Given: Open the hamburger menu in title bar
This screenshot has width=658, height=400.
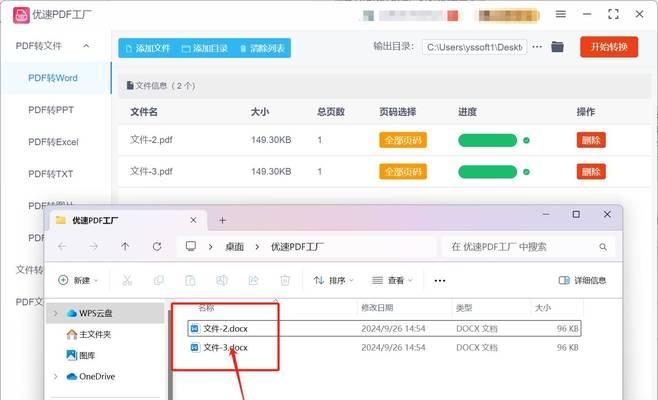Looking at the screenshot, I should 561,14.
